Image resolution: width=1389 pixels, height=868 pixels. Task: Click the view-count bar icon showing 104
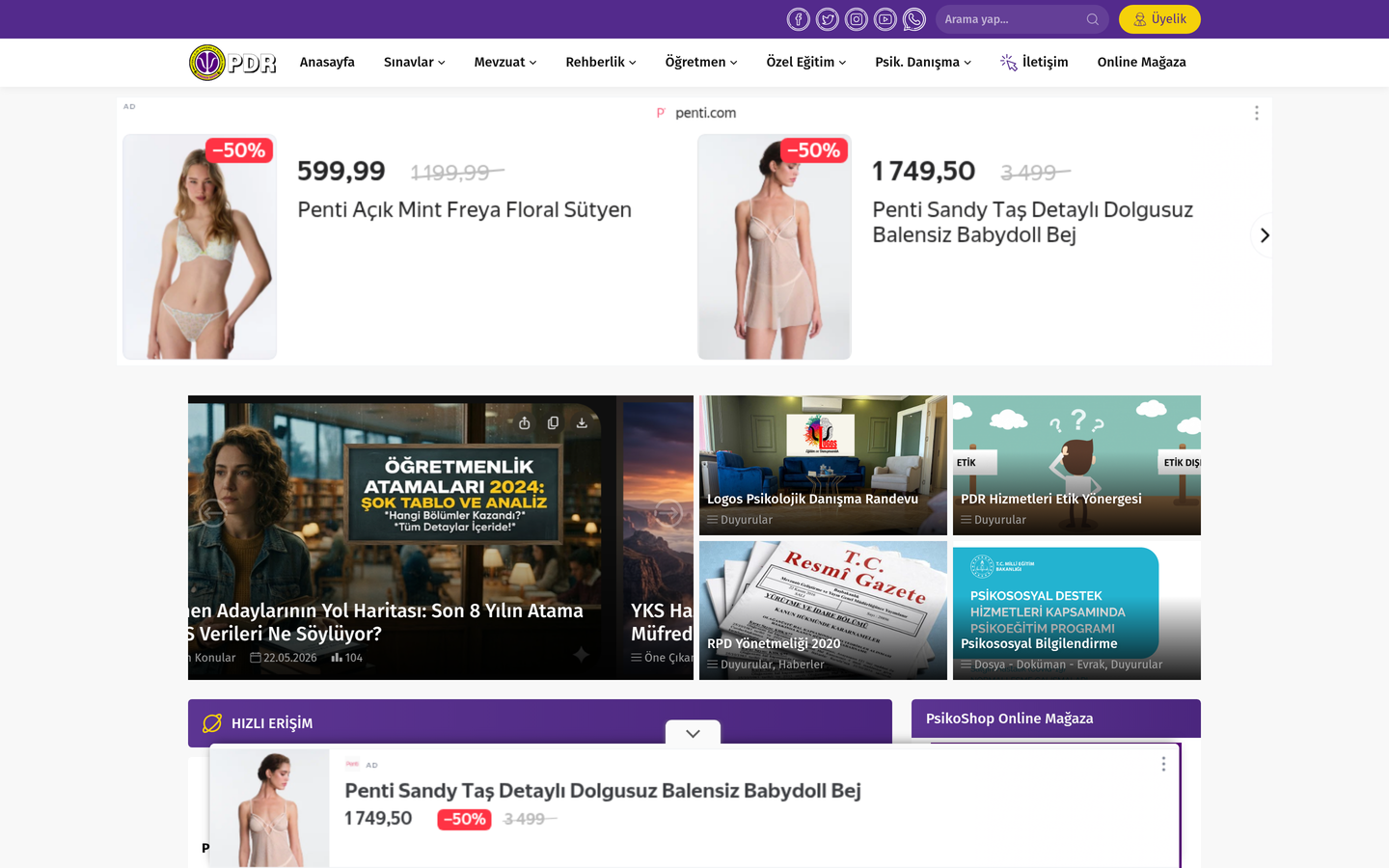pyautogui.click(x=337, y=658)
